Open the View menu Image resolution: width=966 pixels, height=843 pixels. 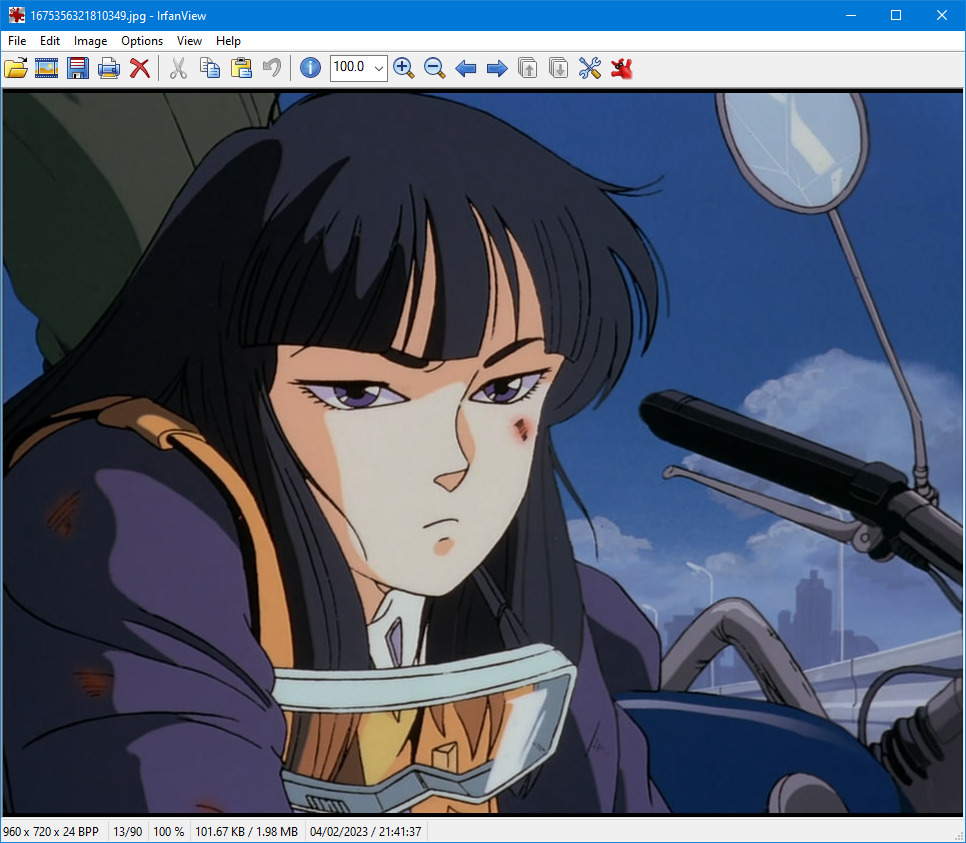189,41
